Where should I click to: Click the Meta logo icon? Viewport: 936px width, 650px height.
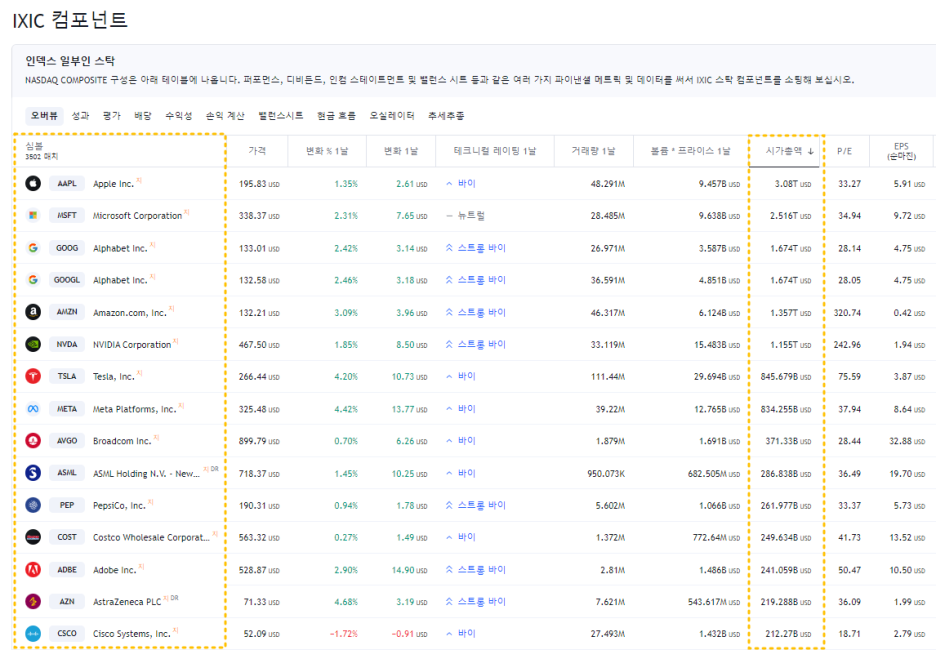click(33, 409)
